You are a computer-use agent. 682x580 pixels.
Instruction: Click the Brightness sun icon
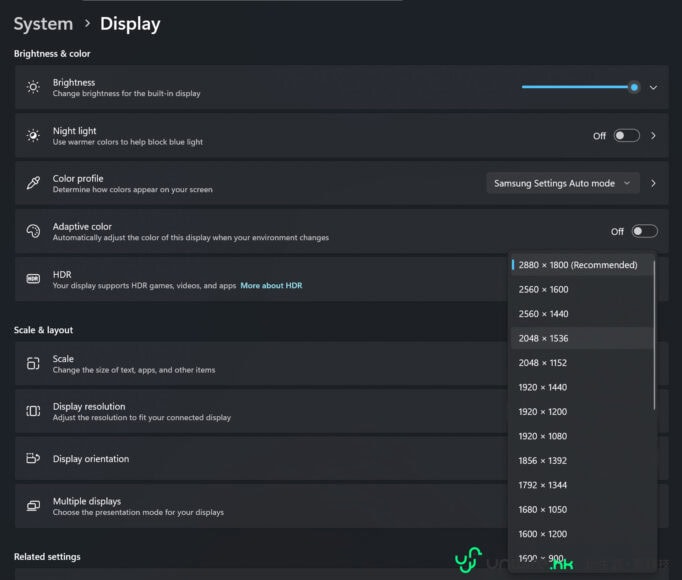point(33,87)
